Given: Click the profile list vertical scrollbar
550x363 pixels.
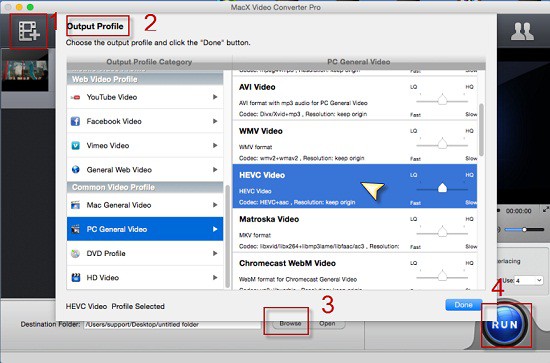Looking at the screenshot, I should pyautogui.click(x=481, y=130).
